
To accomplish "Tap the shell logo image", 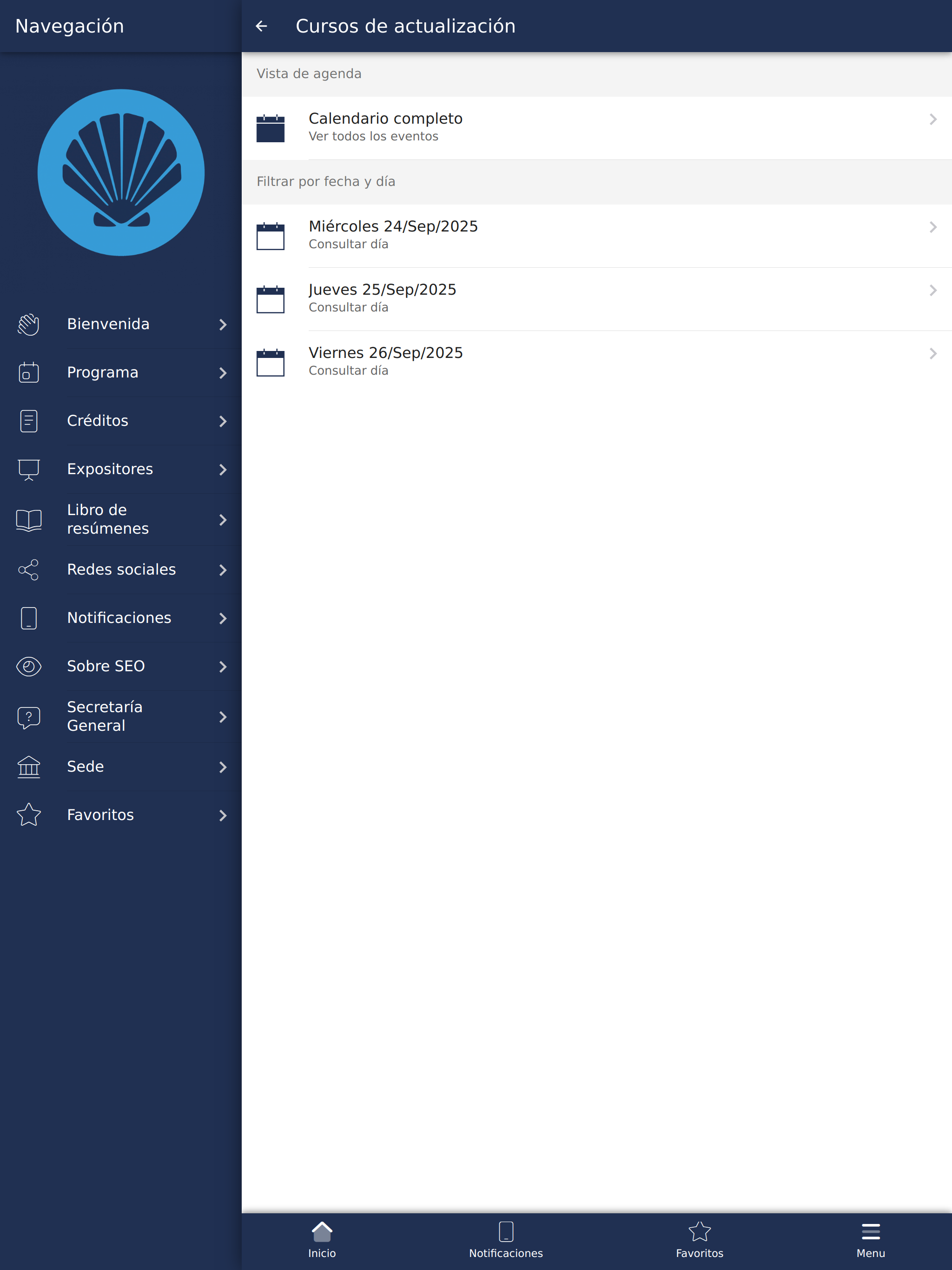I will pos(120,172).
